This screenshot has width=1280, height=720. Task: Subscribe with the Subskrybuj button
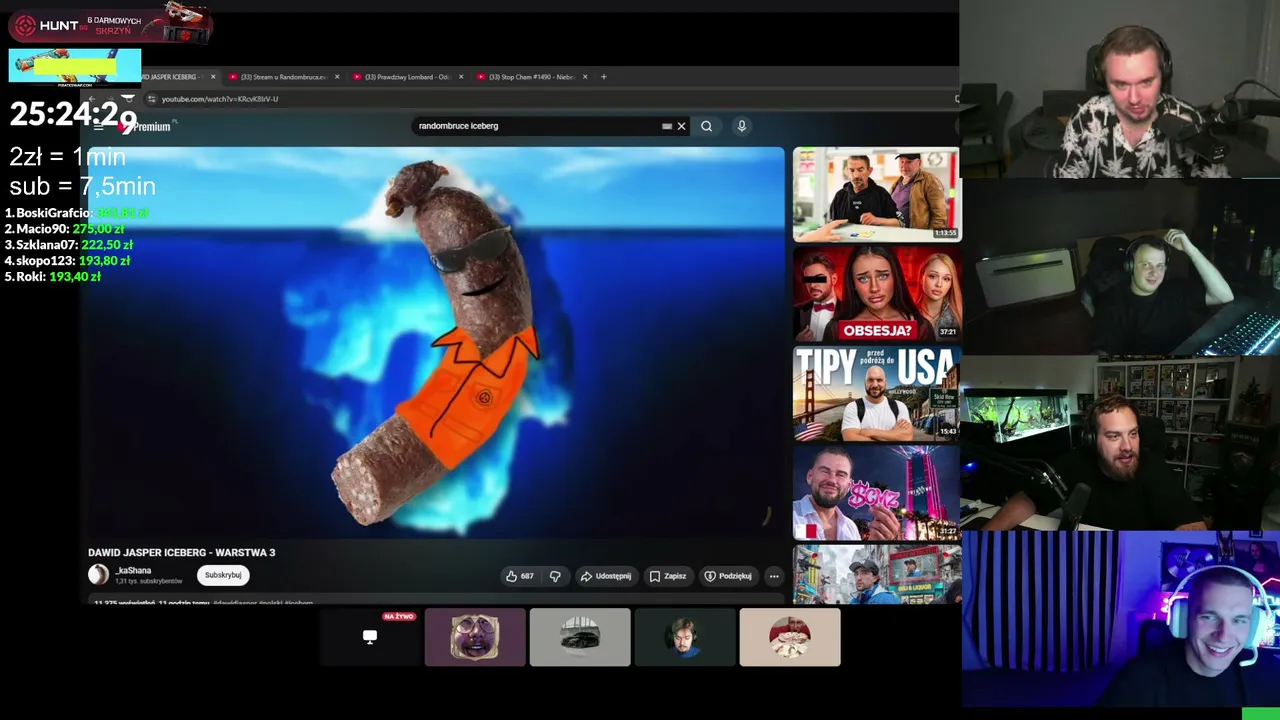223,575
